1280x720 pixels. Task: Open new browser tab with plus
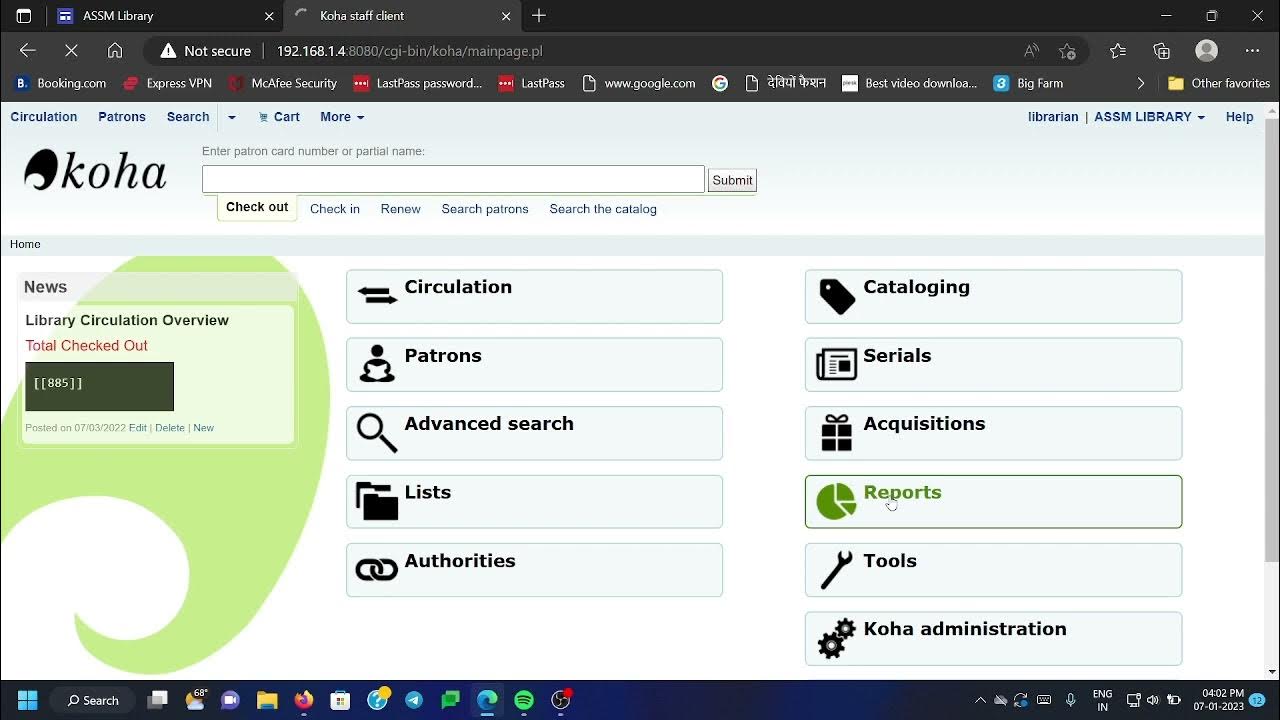[539, 16]
